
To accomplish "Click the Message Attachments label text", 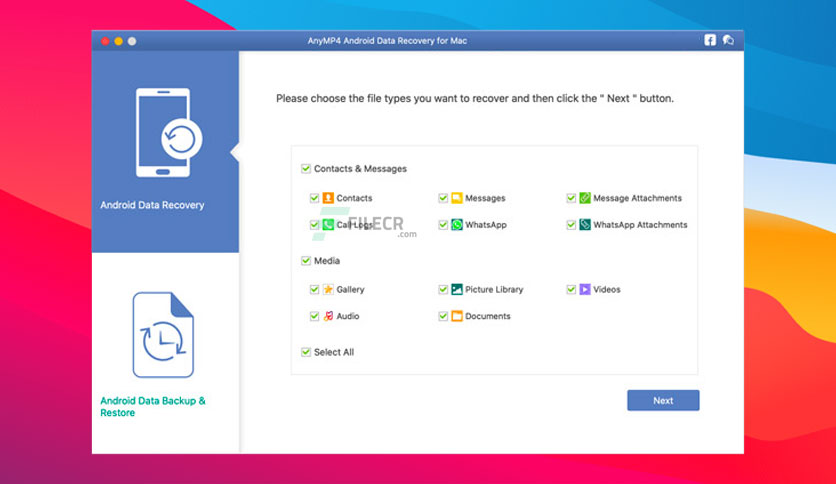I will (x=637, y=198).
